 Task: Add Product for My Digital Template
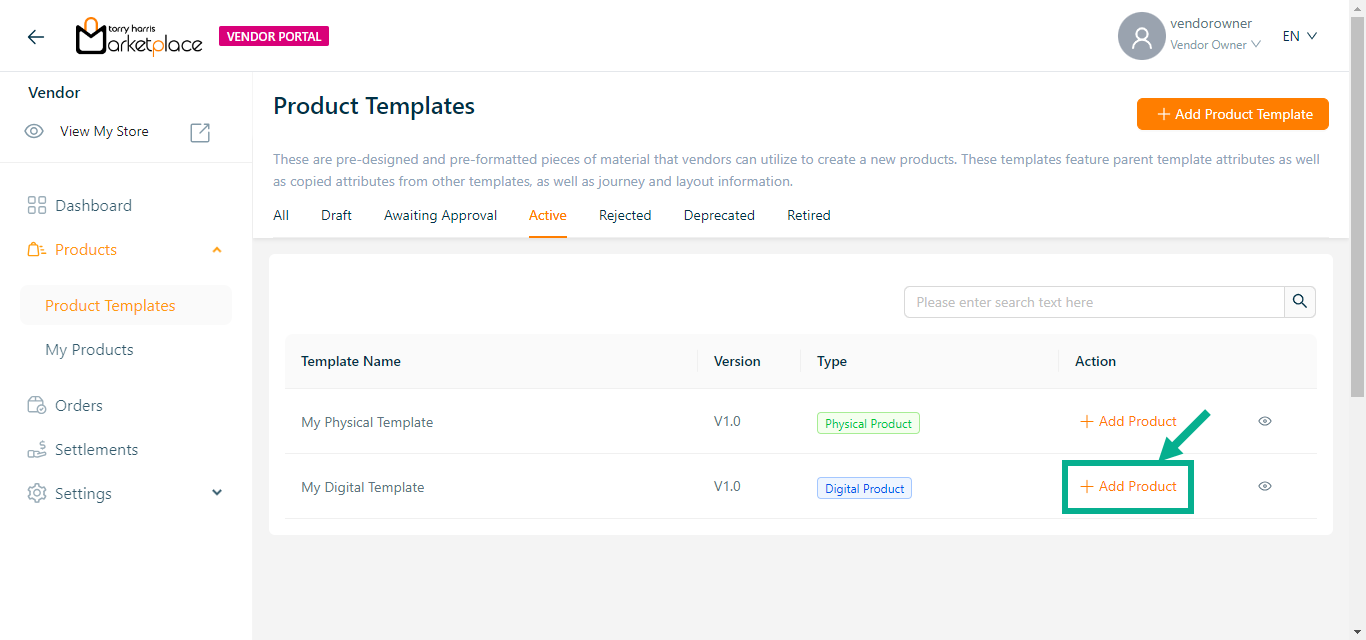coord(1128,487)
